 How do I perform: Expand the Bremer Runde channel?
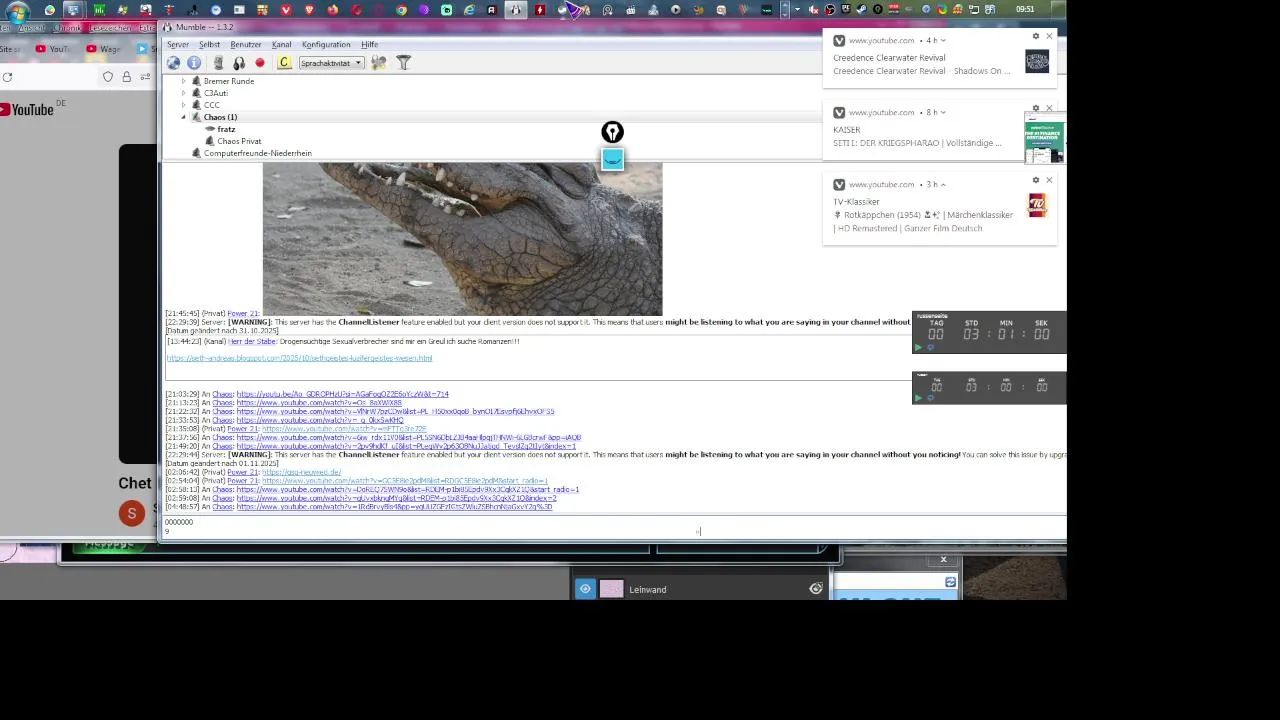184,81
